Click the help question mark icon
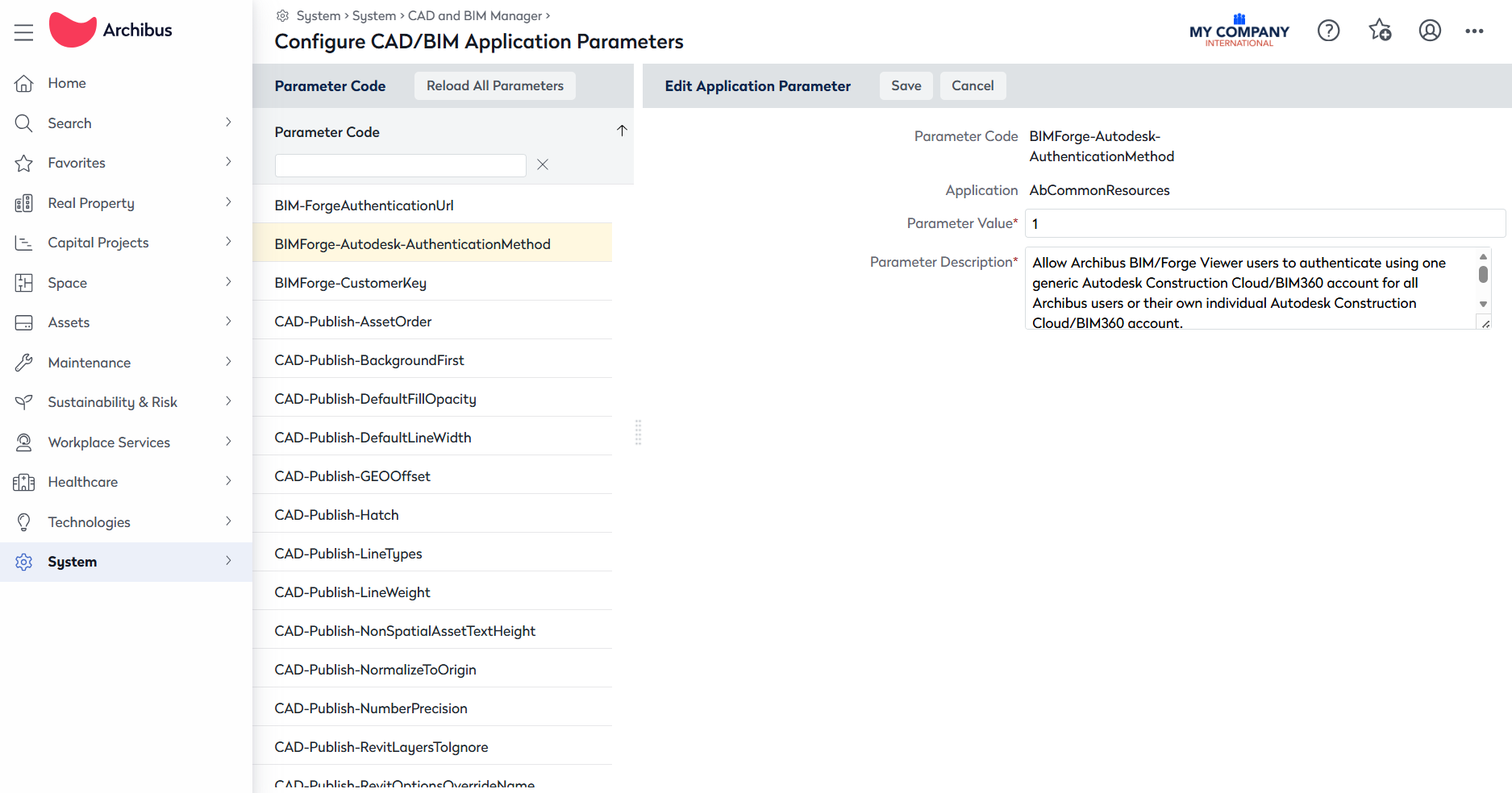The height and width of the screenshot is (793, 1512). coord(1328,31)
